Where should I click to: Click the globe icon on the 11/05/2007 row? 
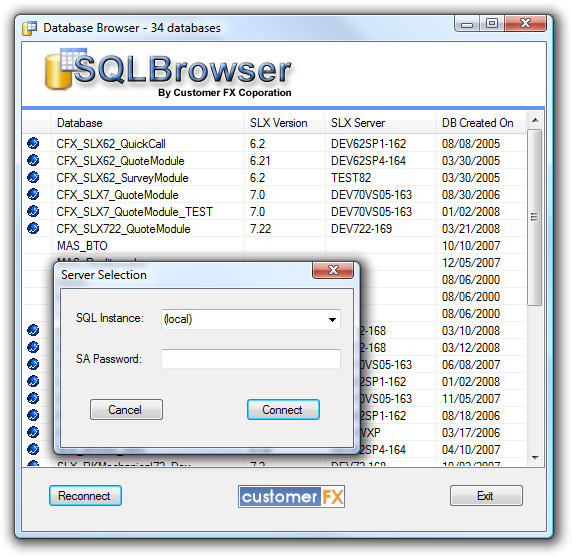33,398
